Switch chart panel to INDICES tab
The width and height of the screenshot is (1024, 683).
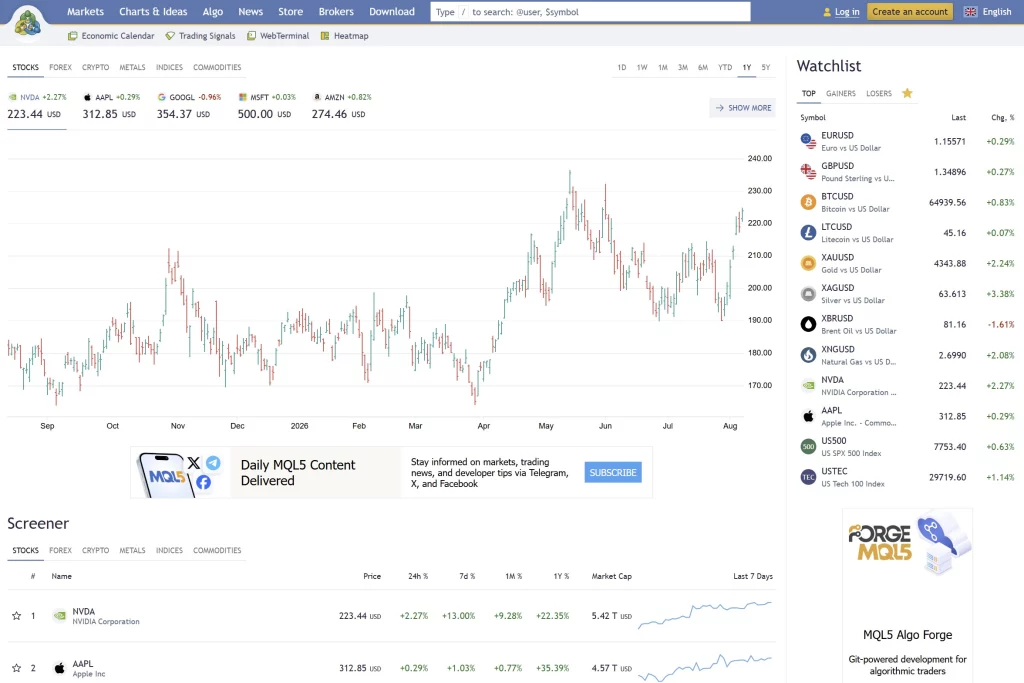[x=169, y=67]
